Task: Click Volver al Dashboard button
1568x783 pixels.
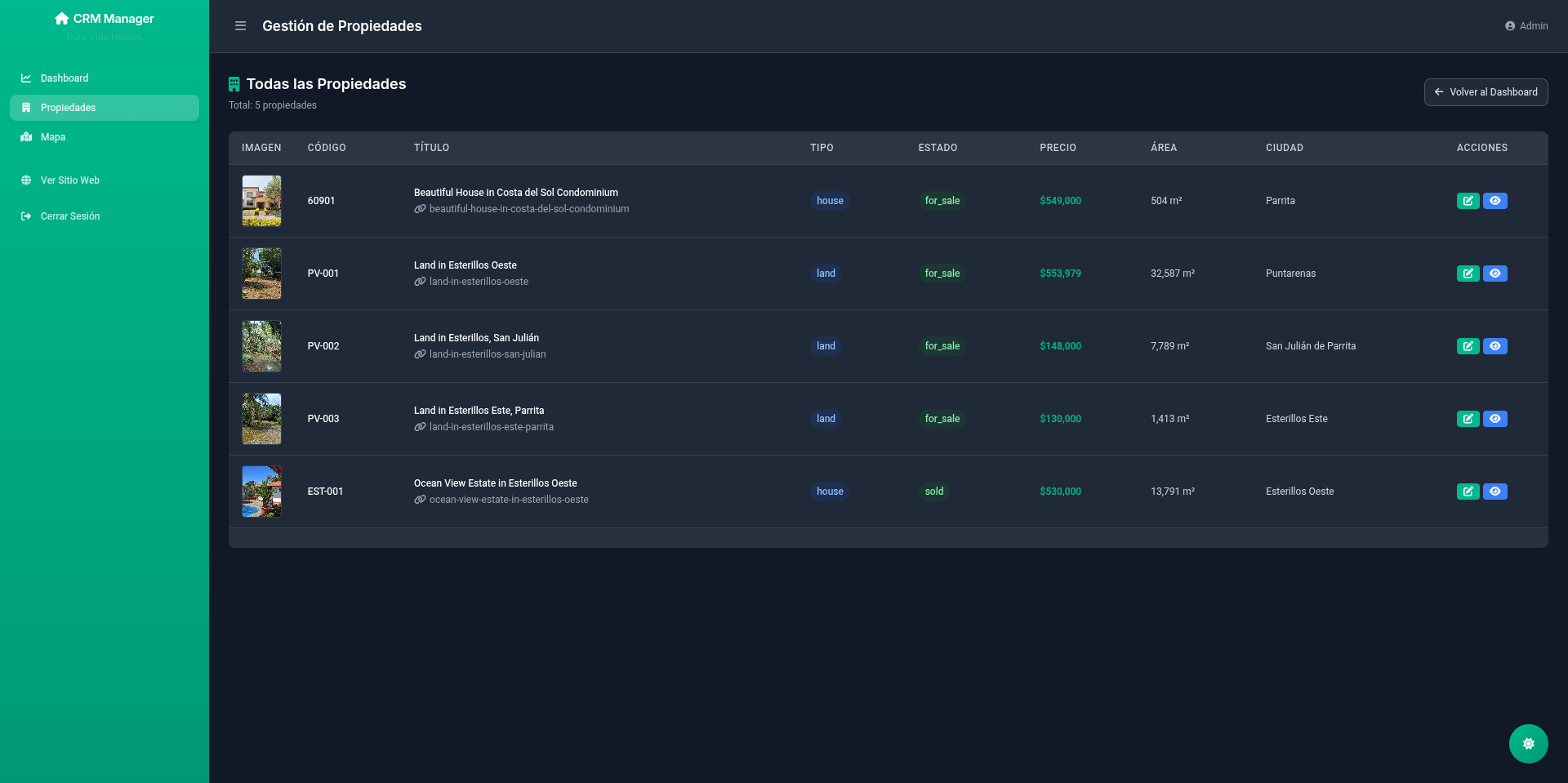Action: click(1486, 92)
